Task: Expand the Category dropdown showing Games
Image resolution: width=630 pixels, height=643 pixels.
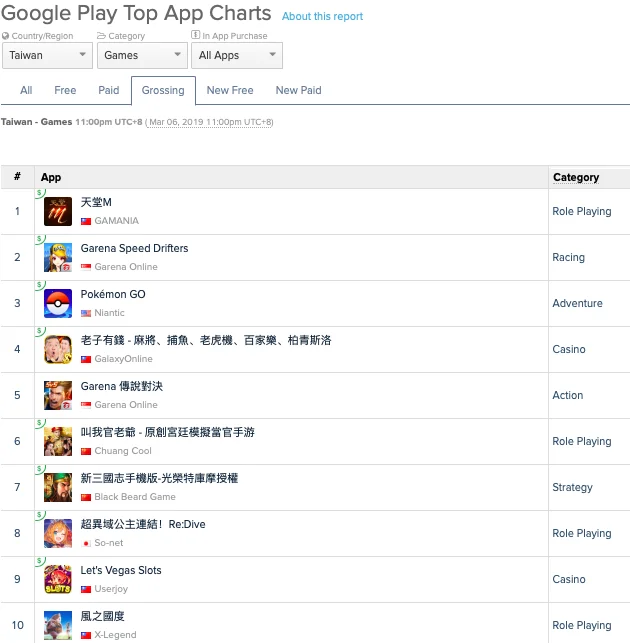Action: [138, 56]
